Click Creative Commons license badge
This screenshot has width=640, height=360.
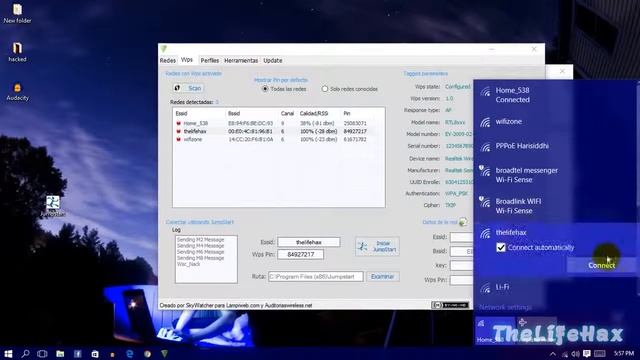coord(450,305)
